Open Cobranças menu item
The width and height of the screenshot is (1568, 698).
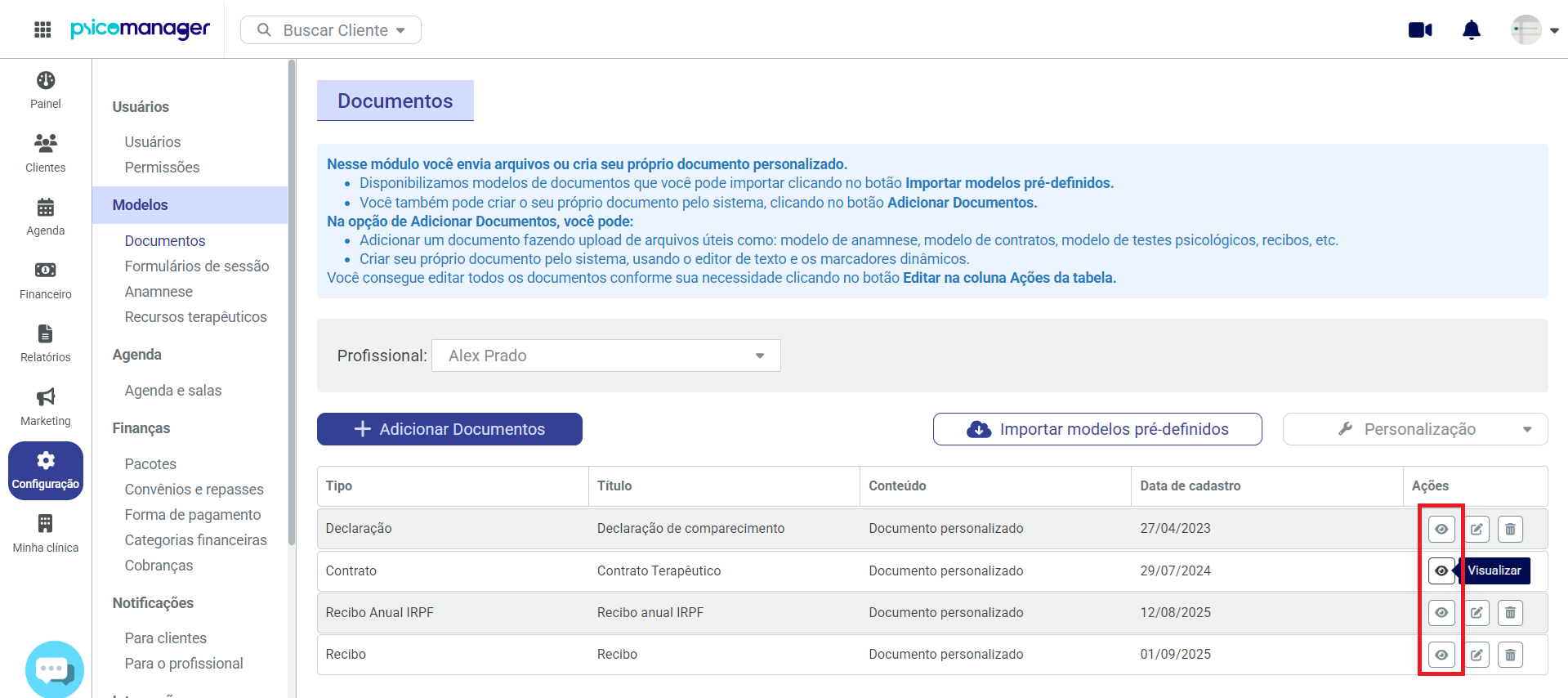[x=159, y=566]
